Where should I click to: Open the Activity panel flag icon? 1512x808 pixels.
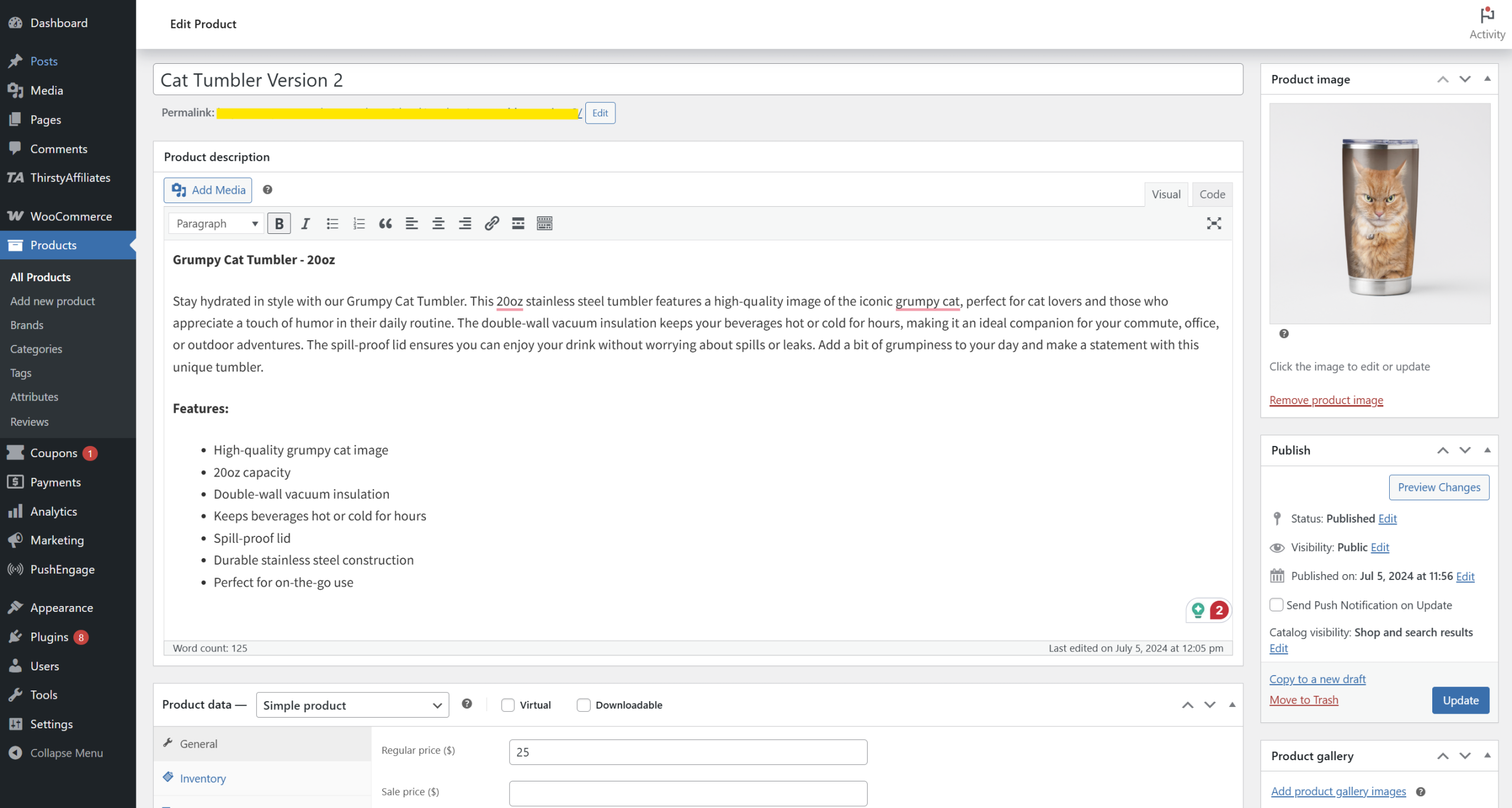[x=1487, y=15]
